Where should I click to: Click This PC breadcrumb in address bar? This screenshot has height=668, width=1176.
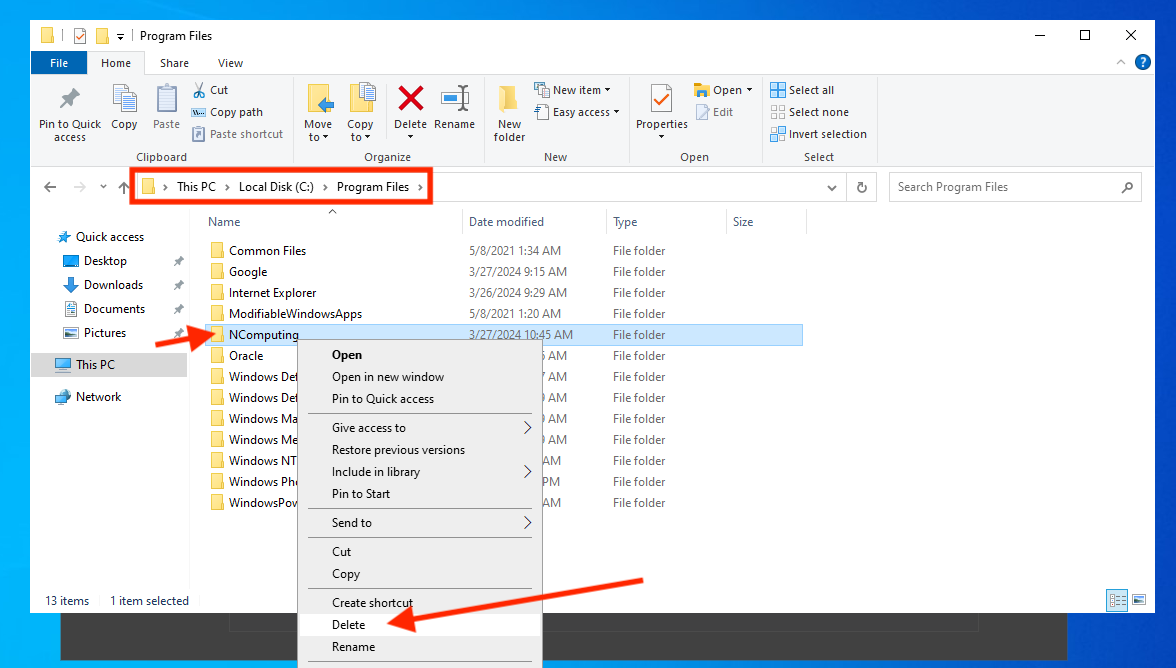pyautogui.click(x=196, y=187)
